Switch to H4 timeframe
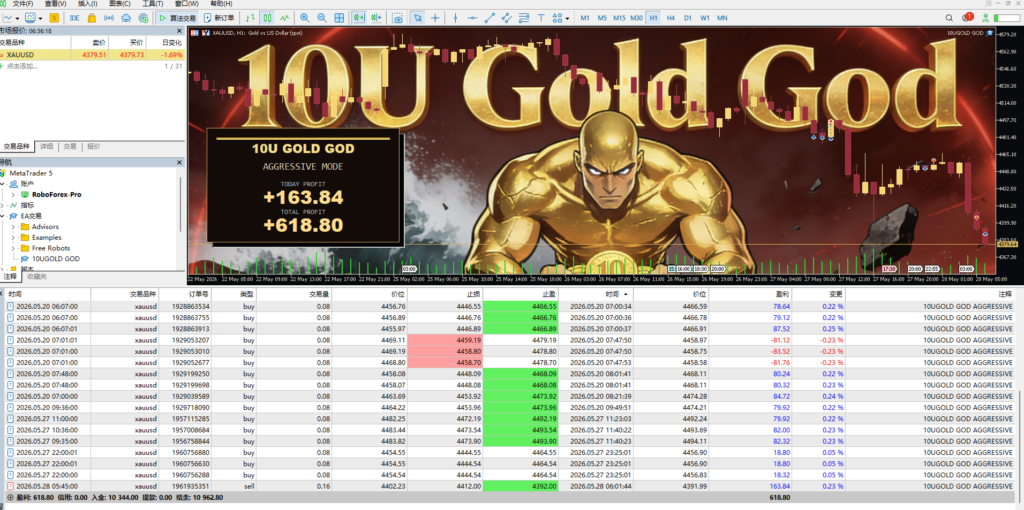This screenshot has height=510, width=1024. (x=671, y=18)
